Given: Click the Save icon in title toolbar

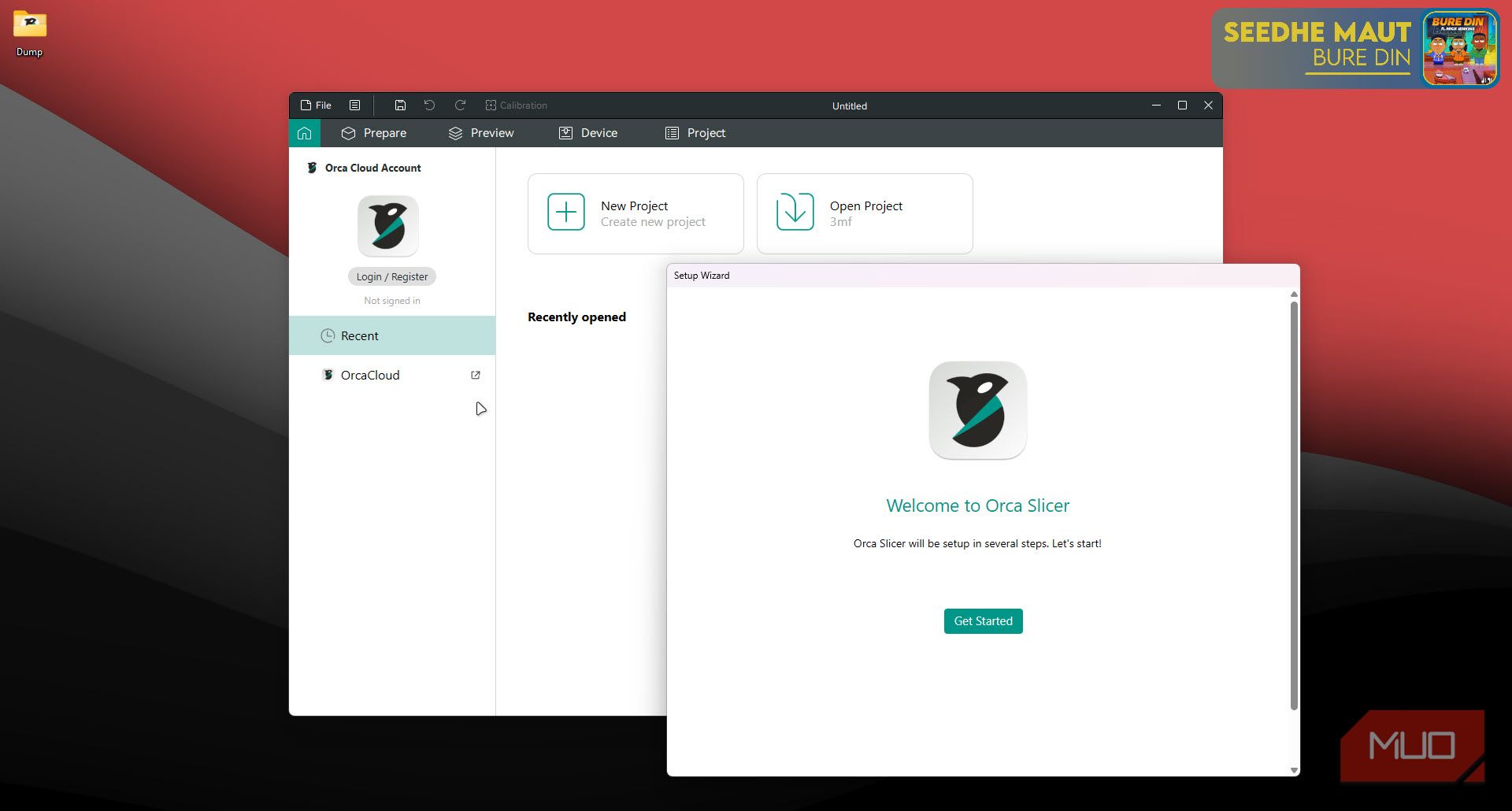Looking at the screenshot, I should 400,106.
